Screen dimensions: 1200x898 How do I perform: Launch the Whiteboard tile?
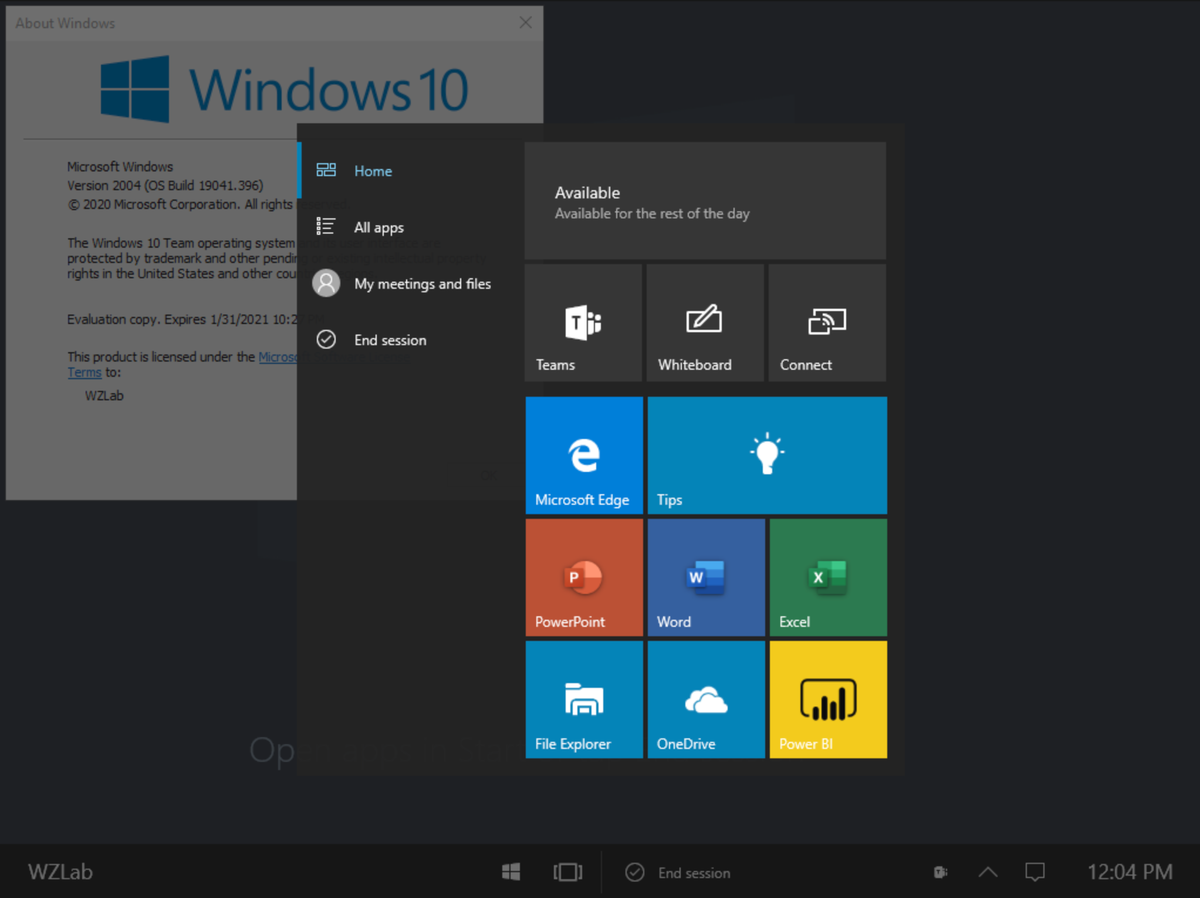705,322
